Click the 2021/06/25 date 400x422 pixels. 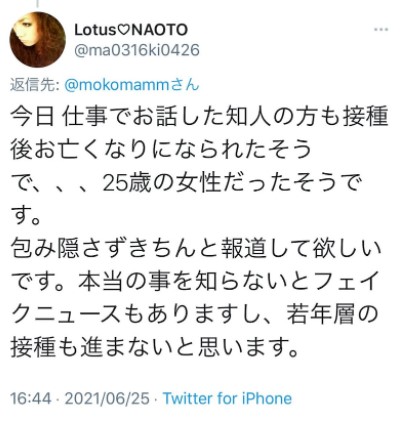pyautogui.click(x=107, y=399)
